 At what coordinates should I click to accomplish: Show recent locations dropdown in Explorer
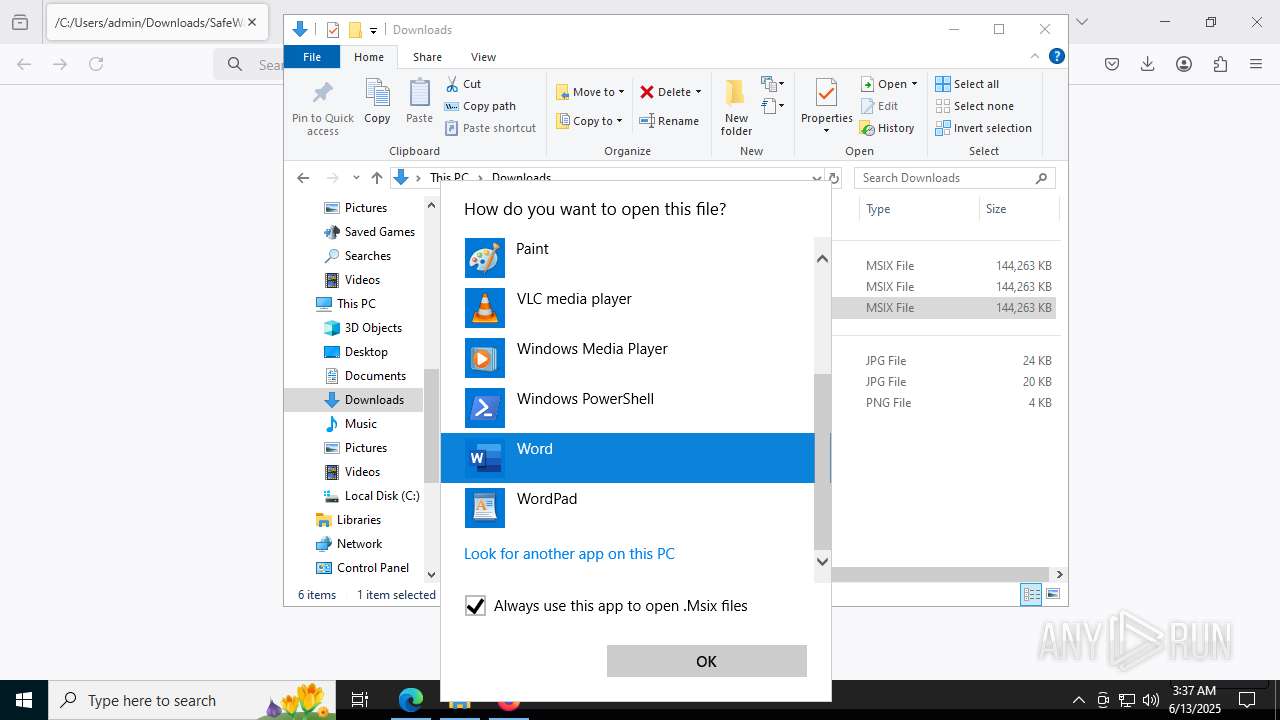356,178
